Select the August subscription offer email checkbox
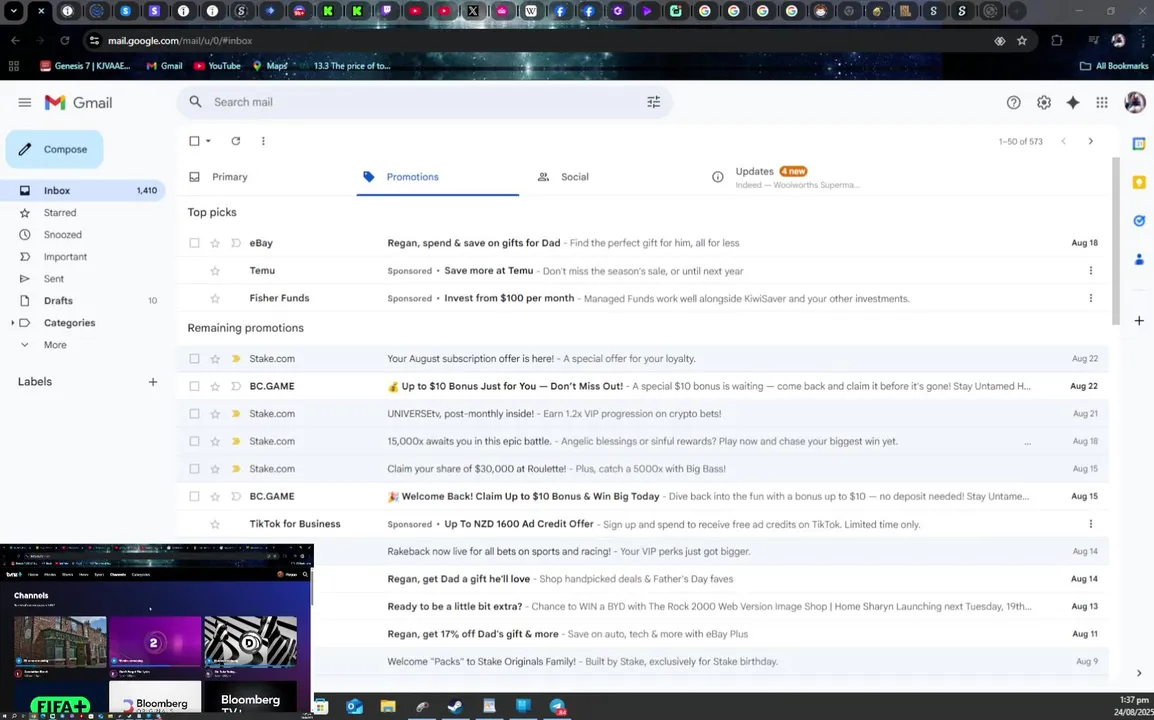The height and width of the screenshot is (720, 1154). (x=194, y=359)
